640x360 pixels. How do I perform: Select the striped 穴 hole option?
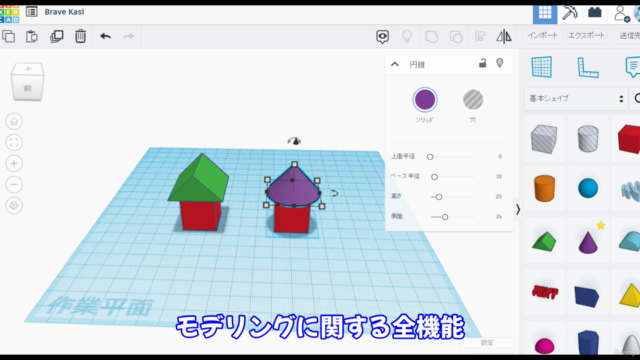pyautogui.click(x=473, y=100)
